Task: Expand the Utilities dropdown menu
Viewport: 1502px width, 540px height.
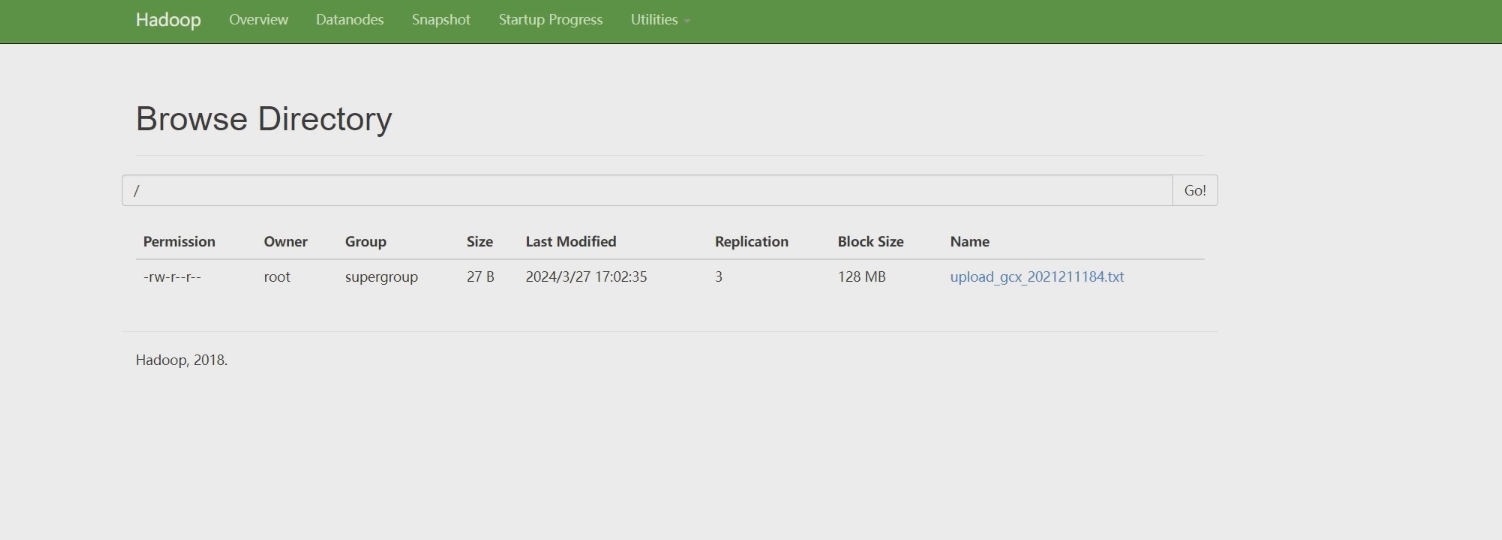Action: pos(660,20)
